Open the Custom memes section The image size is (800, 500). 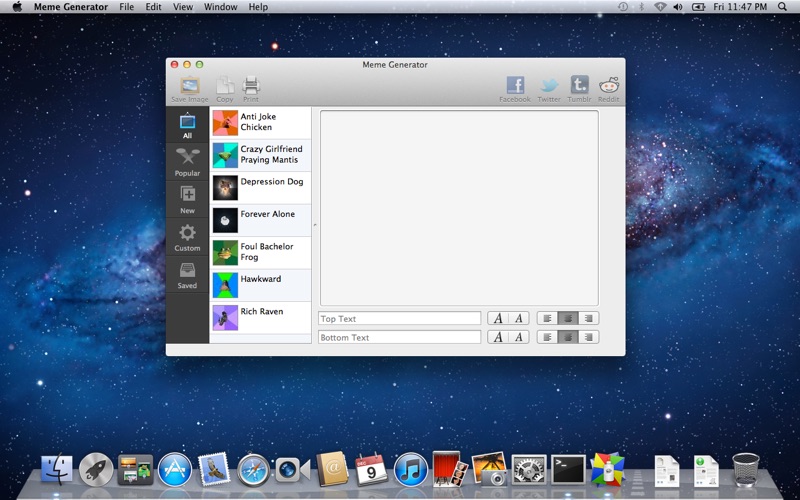(187, 236)
